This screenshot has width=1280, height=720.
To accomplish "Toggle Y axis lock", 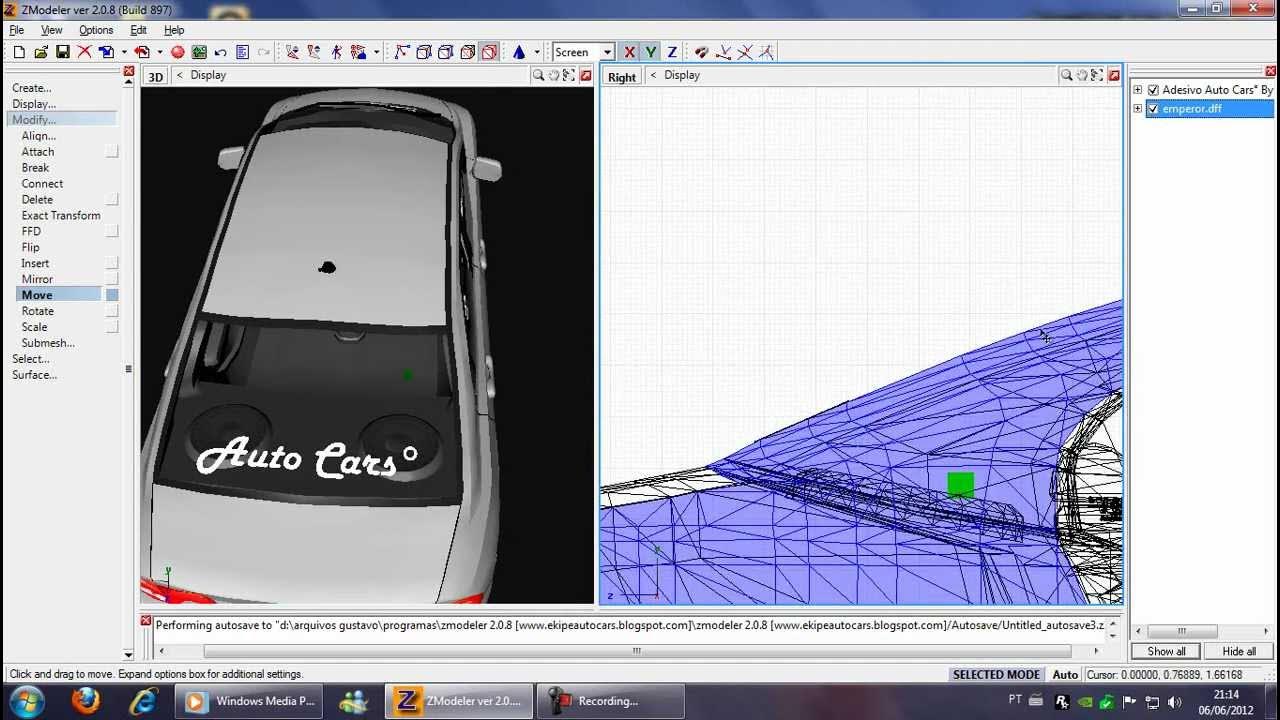I will [x=650, y=52].
